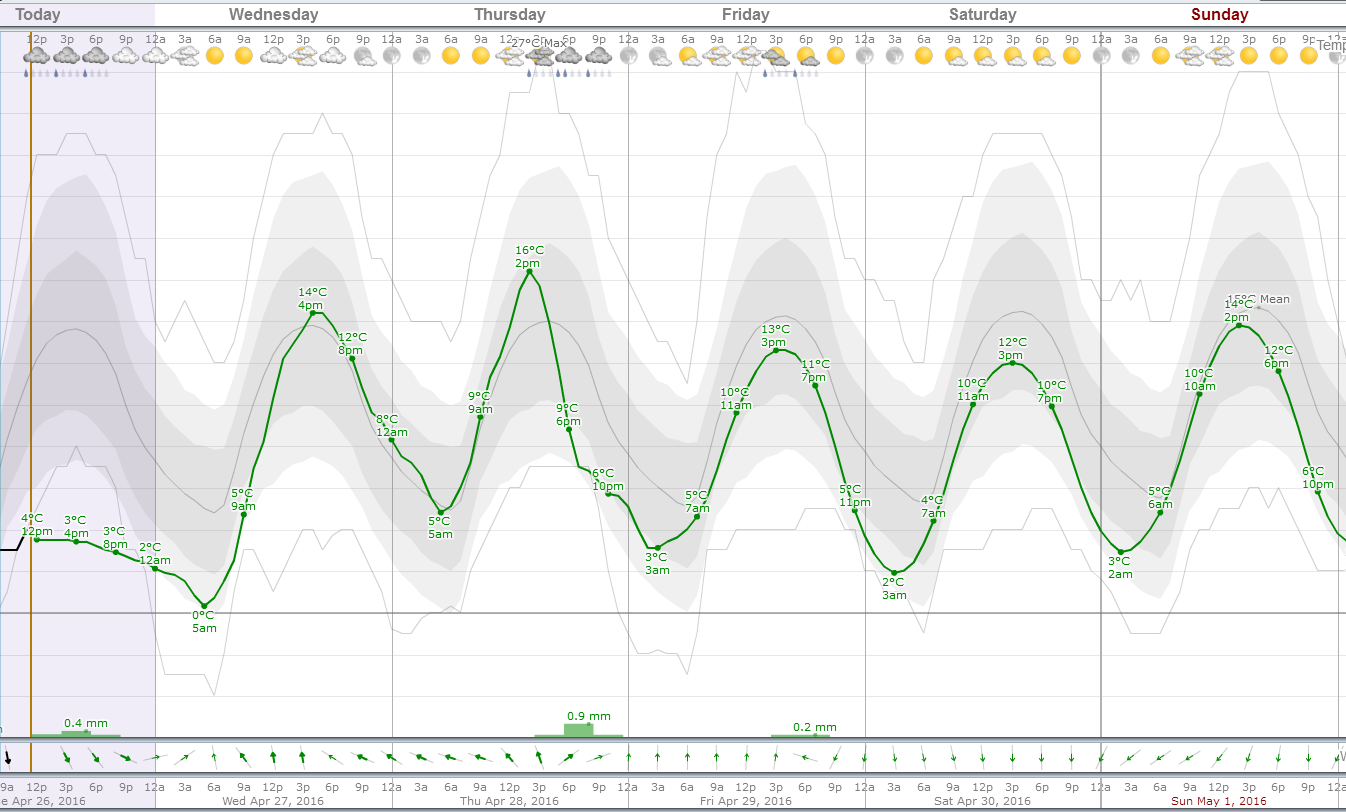This screenshot has height=812, width=1346.
Task: Select Wednesday's 9a sunny icon
Action: 244,56
